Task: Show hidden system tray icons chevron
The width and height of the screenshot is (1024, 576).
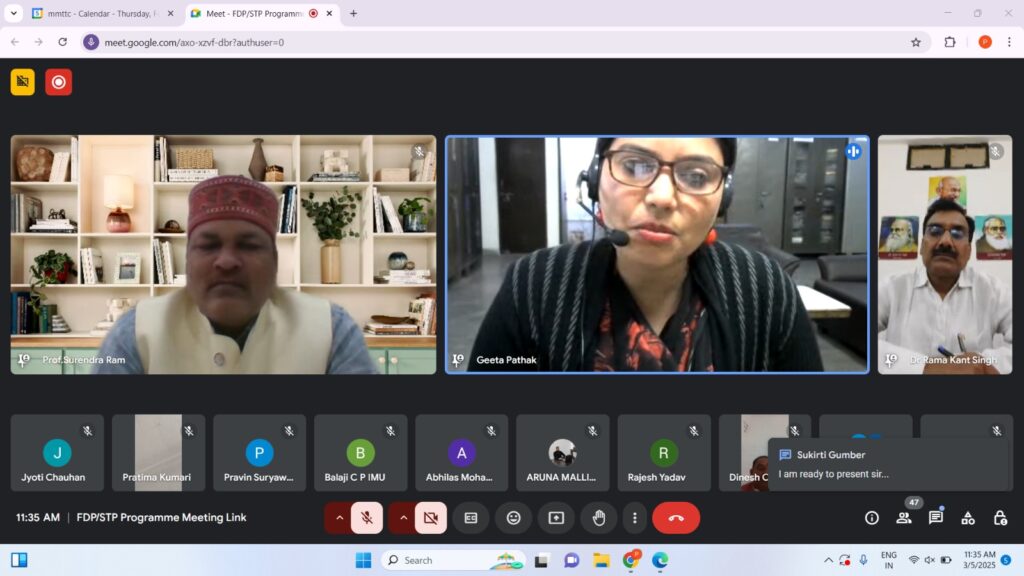Action: (828, 560)
